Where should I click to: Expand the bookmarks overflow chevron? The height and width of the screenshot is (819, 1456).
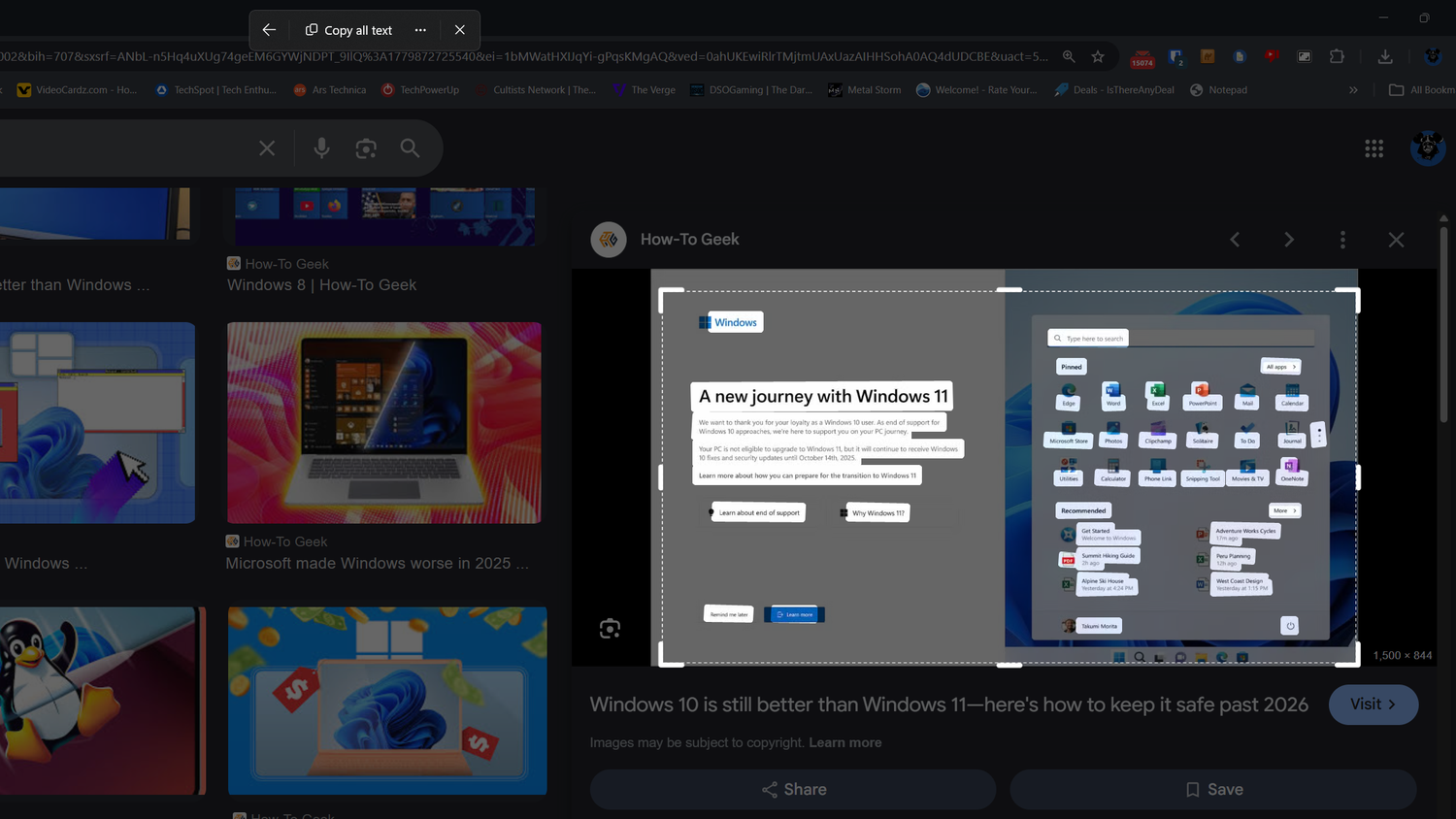click(1353, 89)
